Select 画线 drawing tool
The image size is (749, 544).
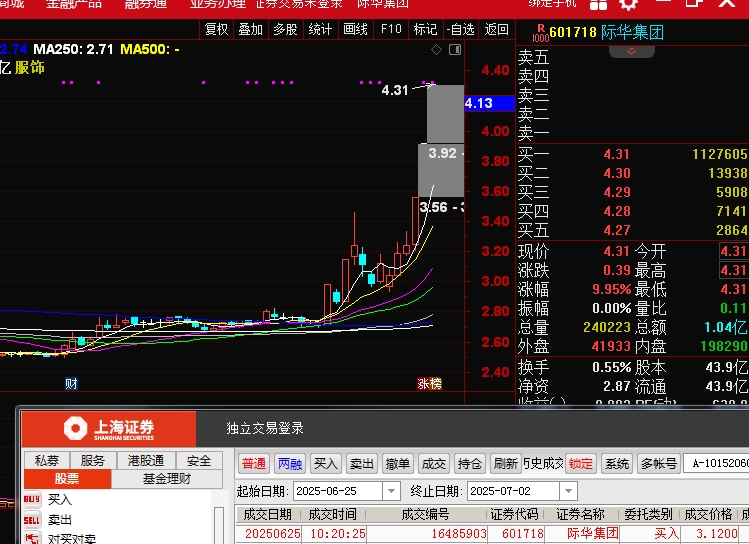355,30
